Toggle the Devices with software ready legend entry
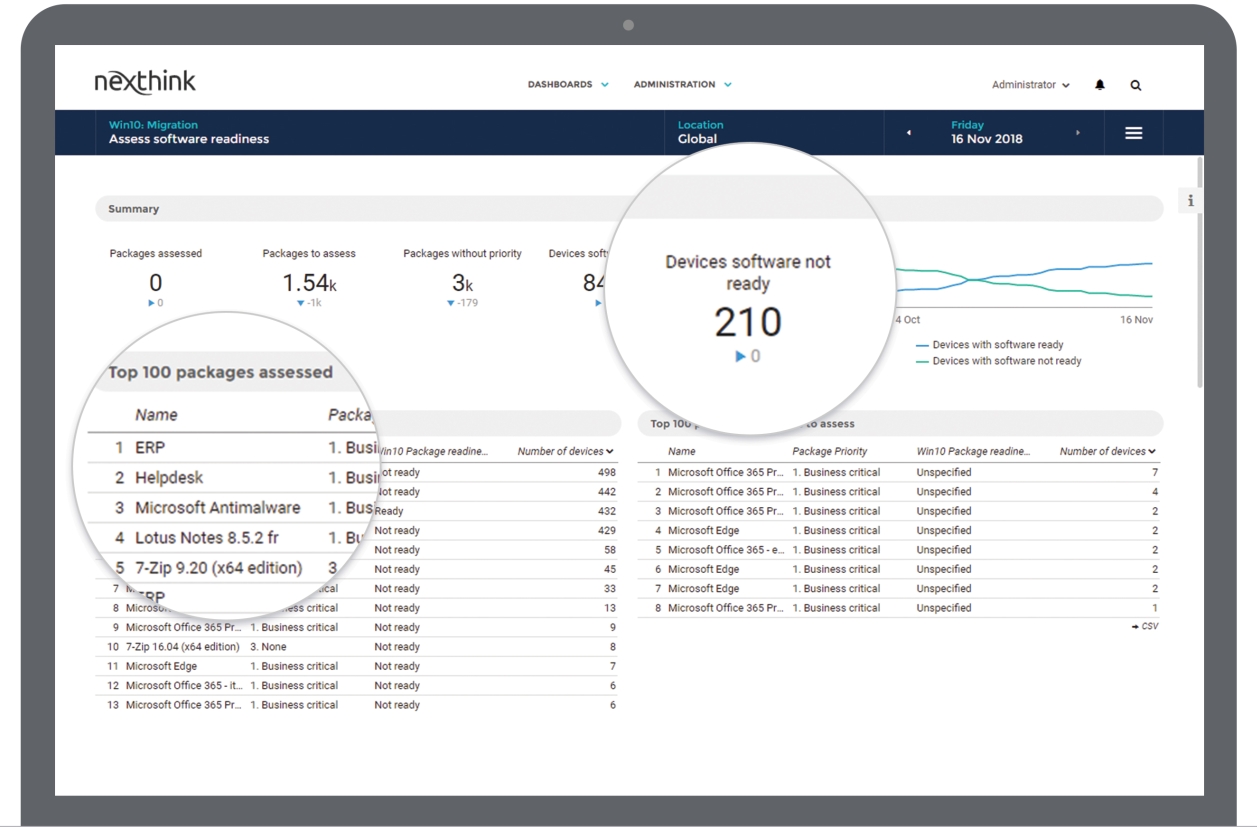The image size is (1257, 827). (x=990, y=345)
